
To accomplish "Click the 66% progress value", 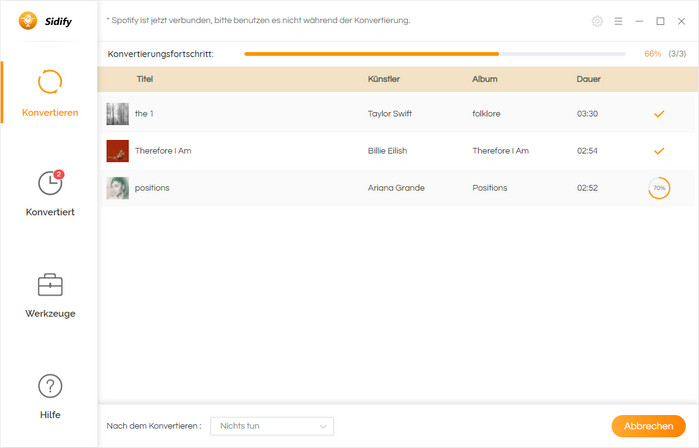I will pyautogui.click(x=653, y=54).
